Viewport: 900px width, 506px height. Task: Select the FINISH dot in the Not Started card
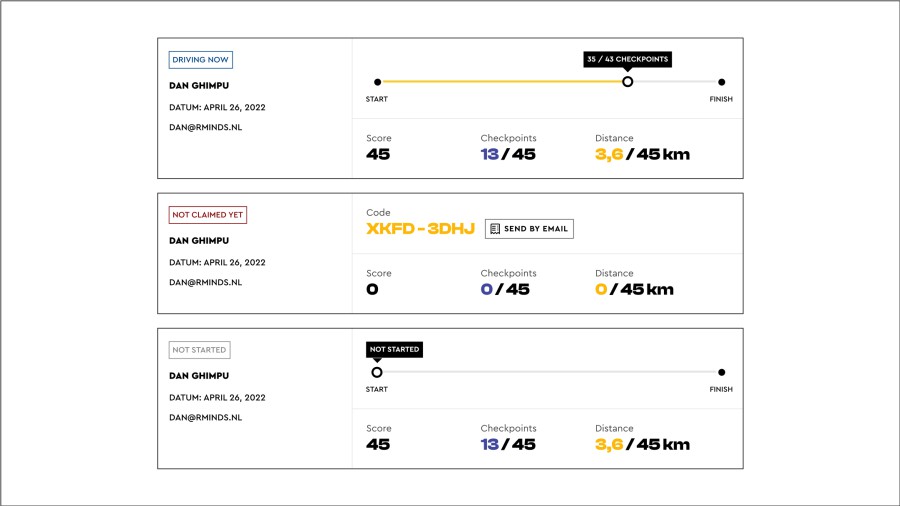pos(721,372)
